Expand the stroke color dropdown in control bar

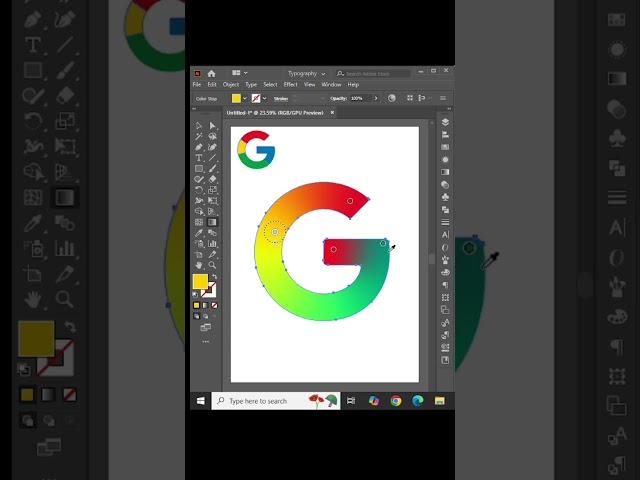[x=264, y=98]
